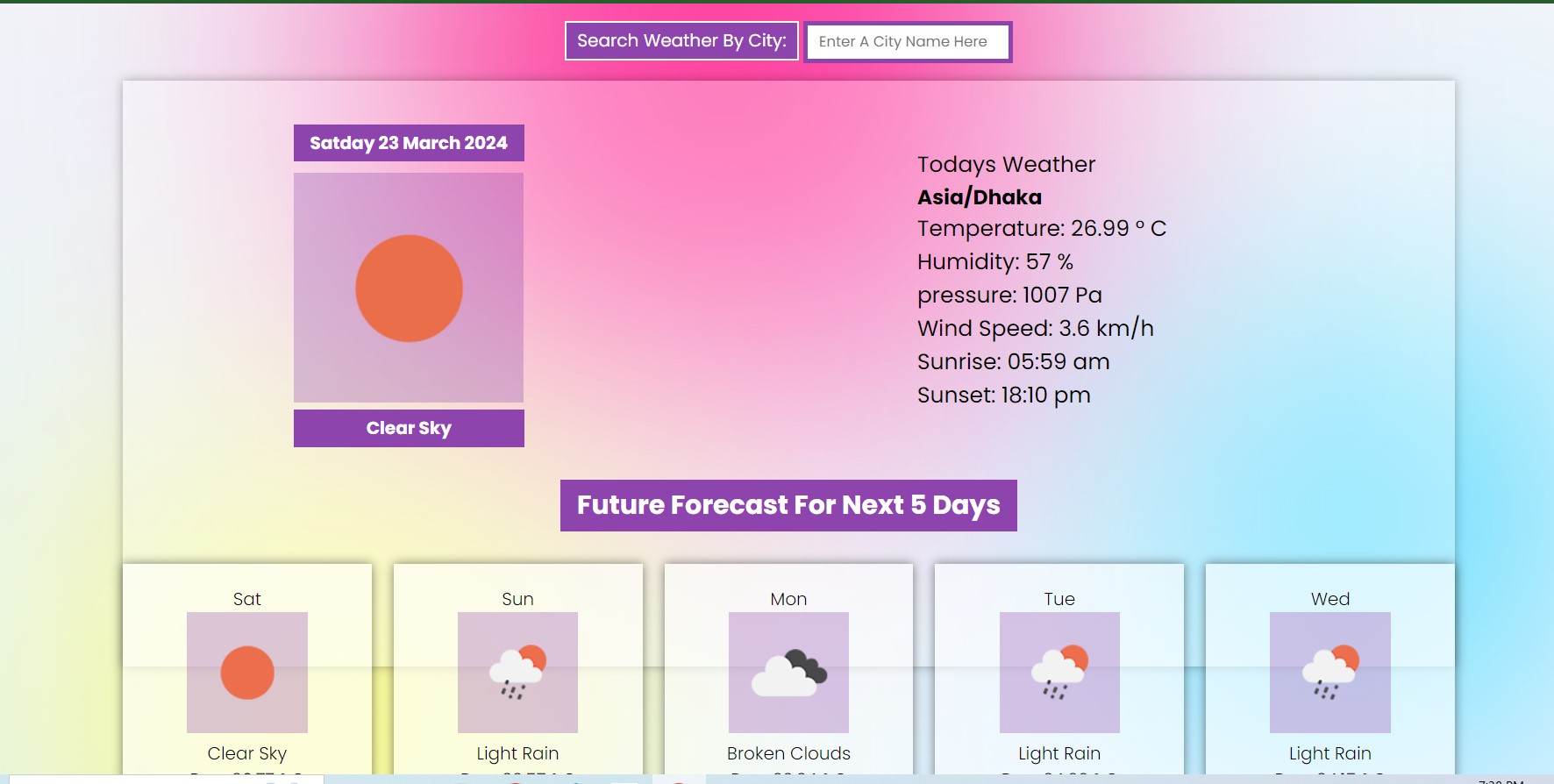Click Tuesday's light rain icon
Viewport: 1554px width, 784px height.
[x=1059, y=672]
